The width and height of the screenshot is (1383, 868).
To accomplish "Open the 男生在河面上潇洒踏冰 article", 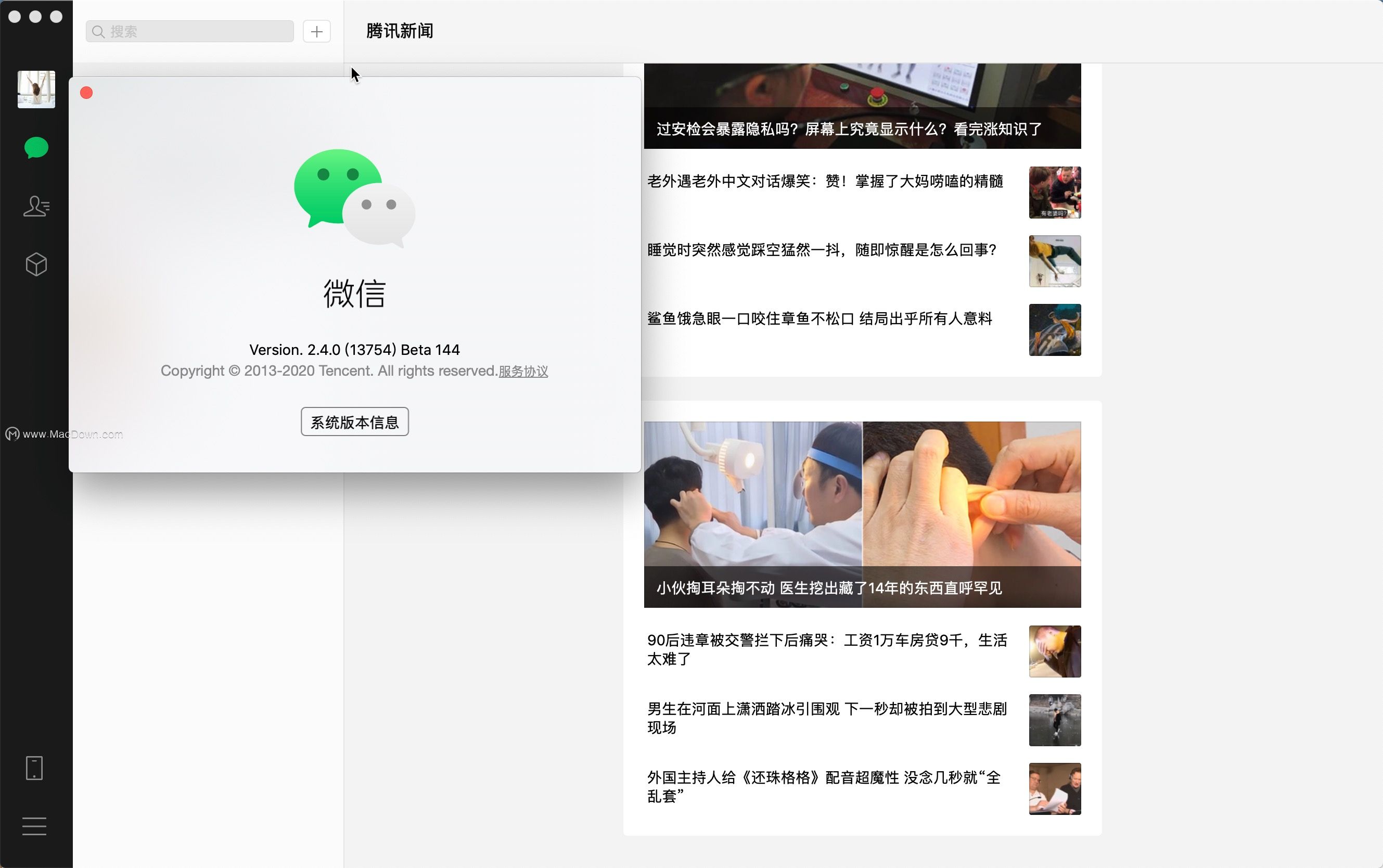I will 827,718.
